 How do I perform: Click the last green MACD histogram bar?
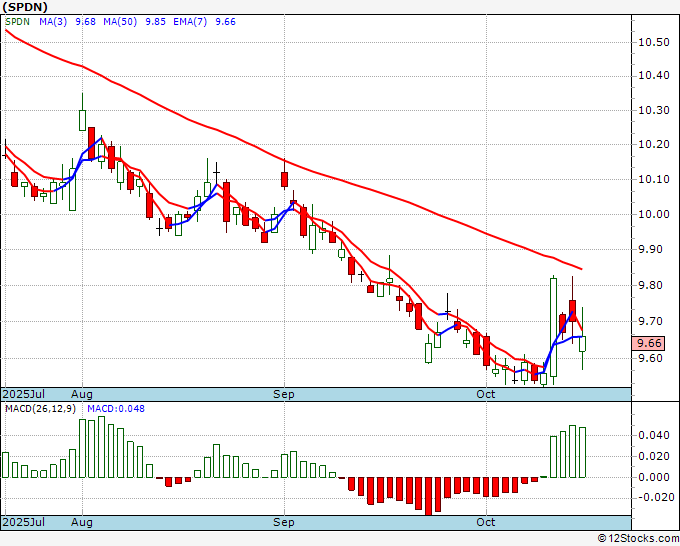(x=582, y=452)
